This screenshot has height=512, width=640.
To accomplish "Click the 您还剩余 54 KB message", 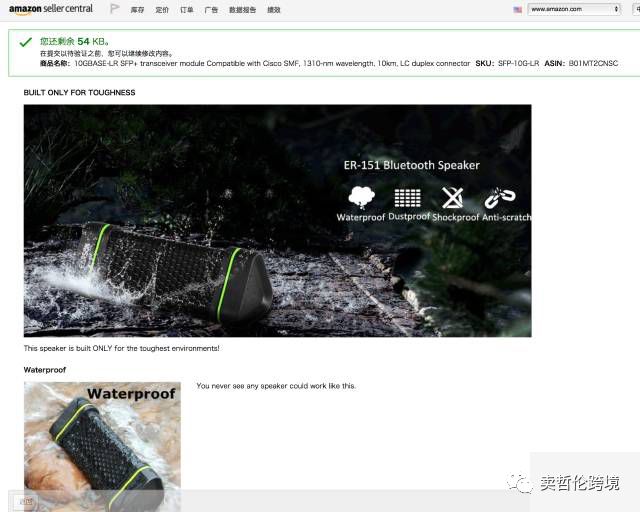I will 74,41.
